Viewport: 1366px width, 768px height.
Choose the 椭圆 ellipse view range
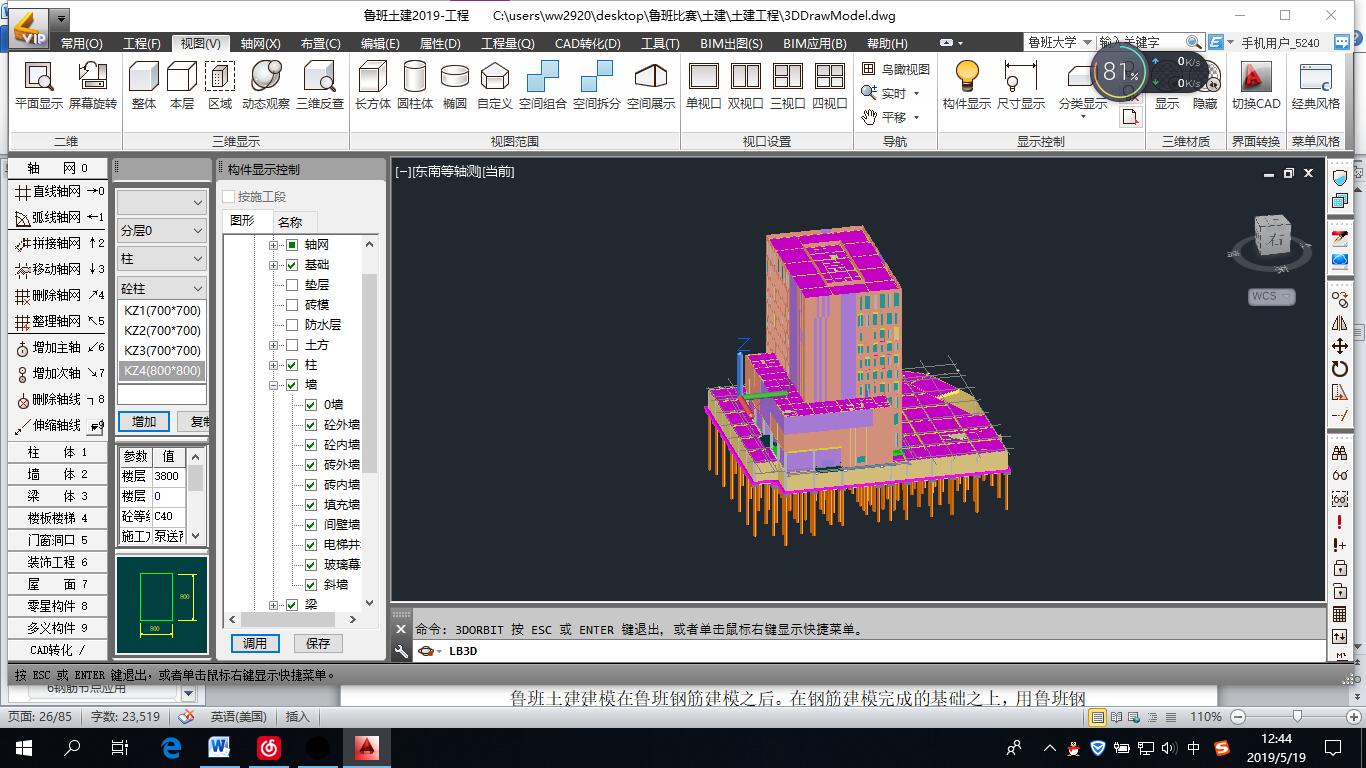(455, 85)
